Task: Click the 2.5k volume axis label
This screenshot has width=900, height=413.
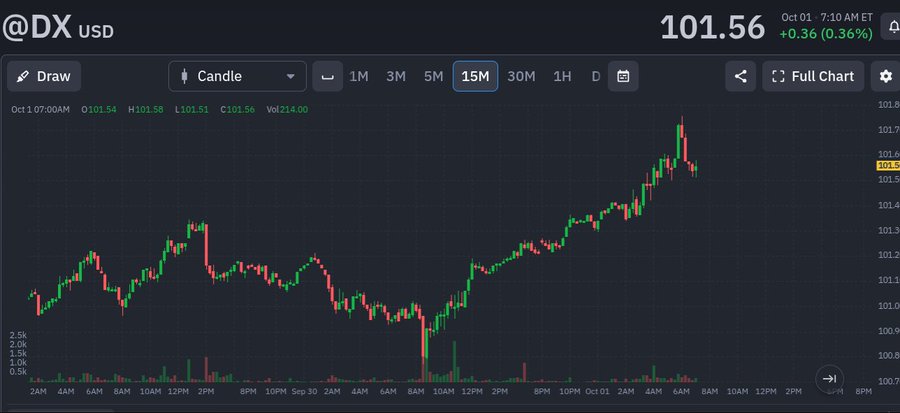Action: tap(18, 334)
